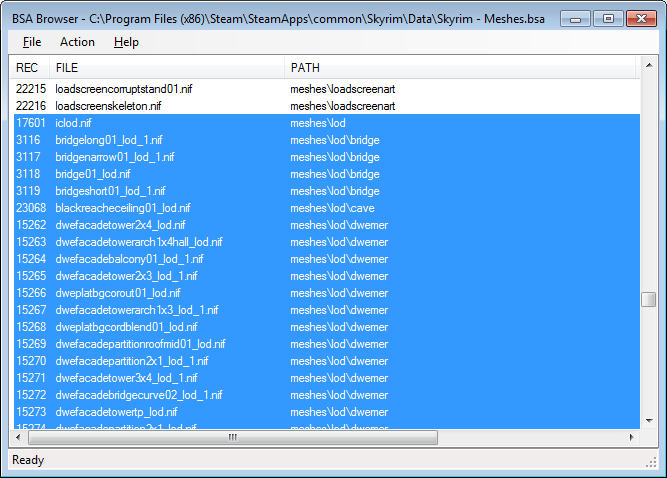Click record number 15273
Image resolution: width=667 pixels, height=478 pixels.
[31, 412]
